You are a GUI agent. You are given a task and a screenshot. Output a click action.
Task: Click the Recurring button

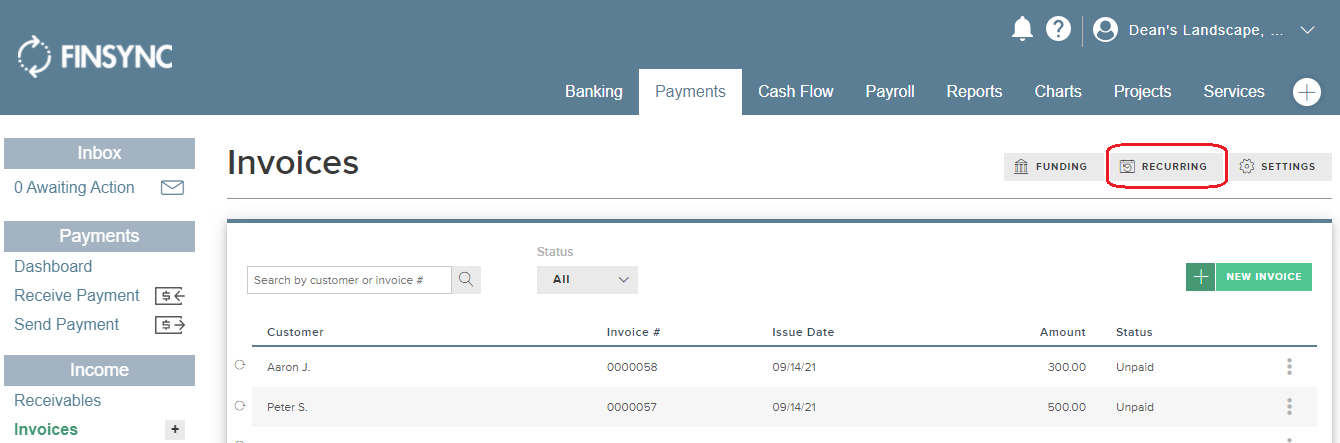point(1165,167)
